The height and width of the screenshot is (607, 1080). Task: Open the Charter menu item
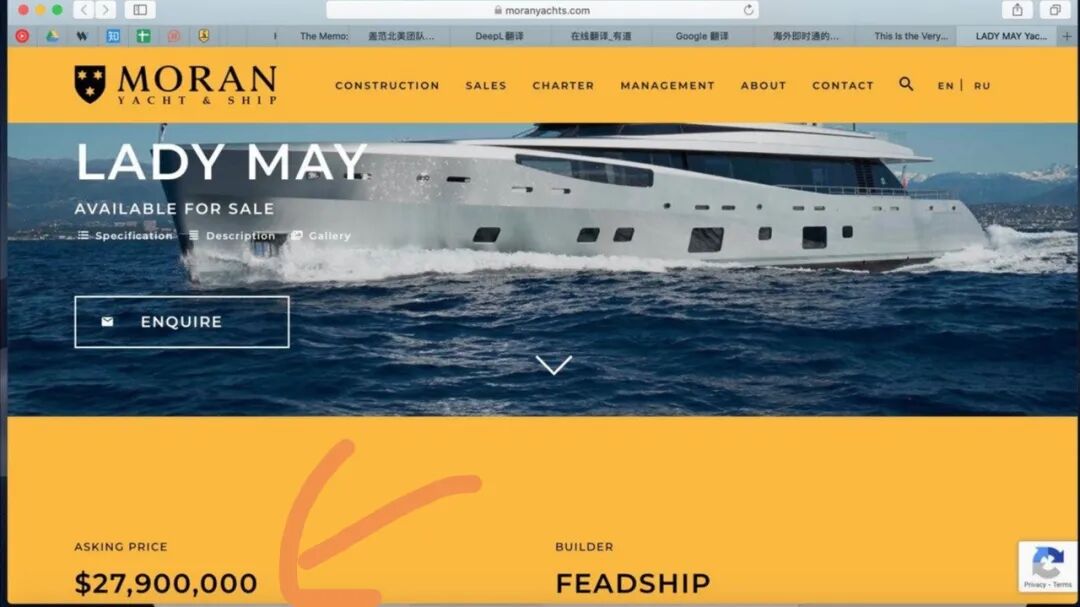[x=563, y=85]
